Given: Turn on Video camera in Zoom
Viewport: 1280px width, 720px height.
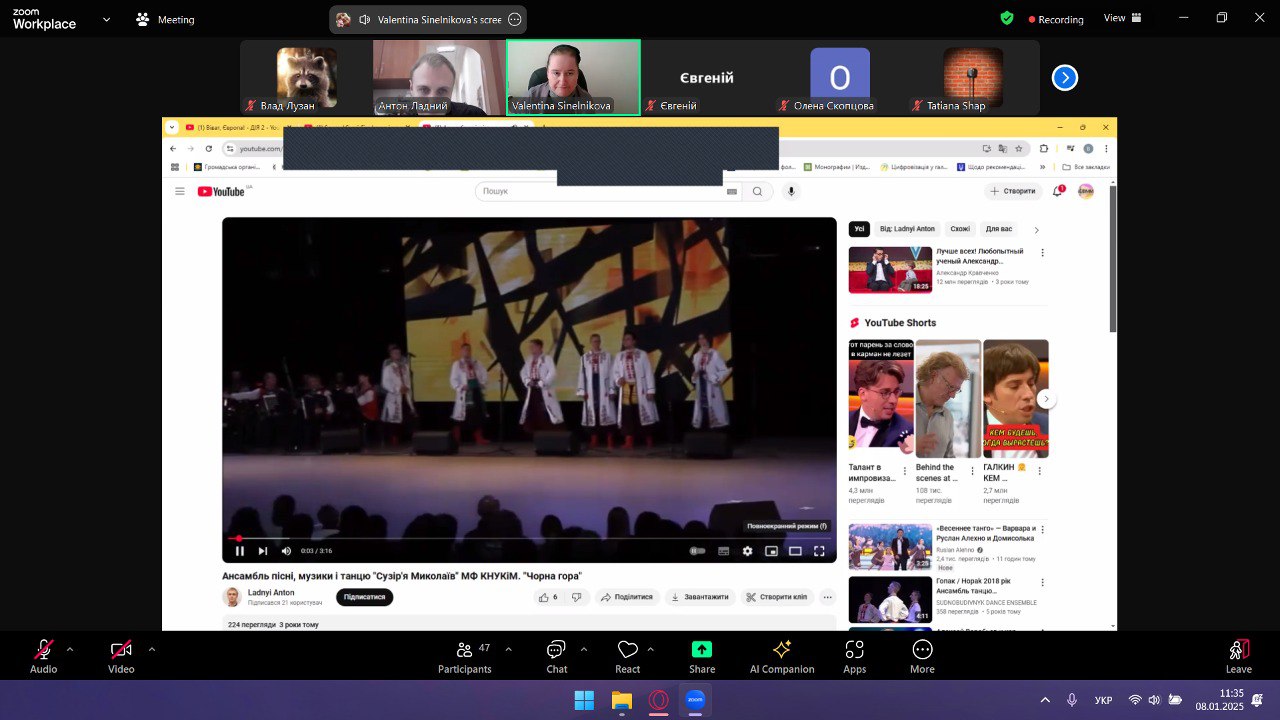Looking at the screenshot, I should 121,657.
